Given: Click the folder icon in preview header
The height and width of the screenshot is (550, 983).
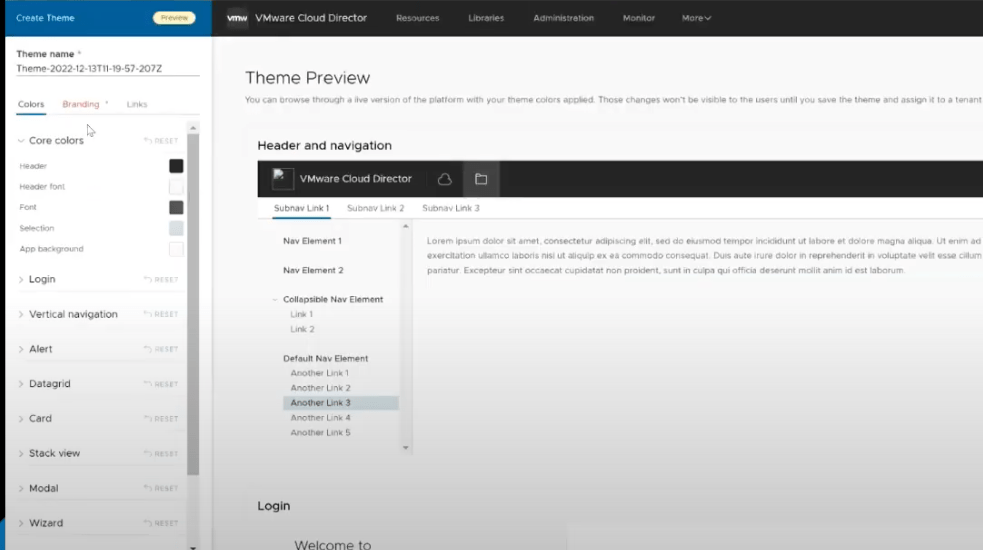Looking at the screenshot, I should pos(481,179).
